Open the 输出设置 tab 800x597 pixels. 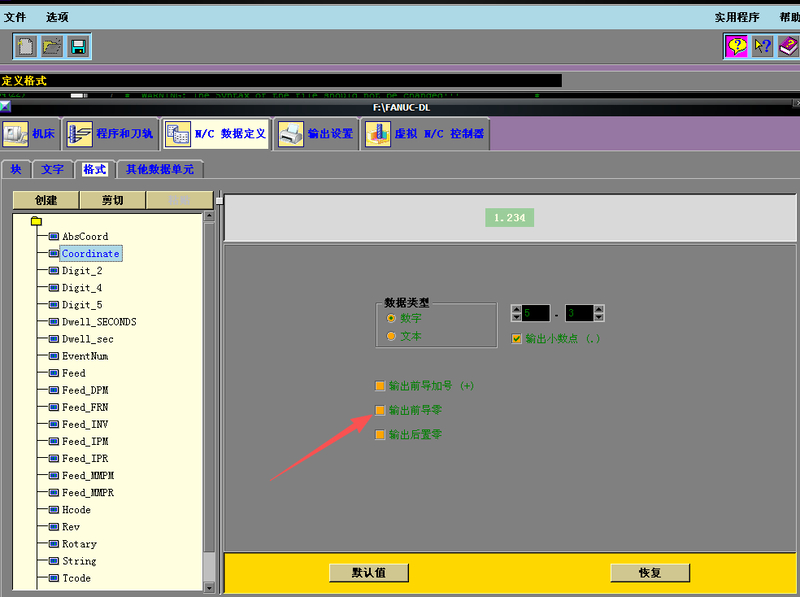point(316,134)
